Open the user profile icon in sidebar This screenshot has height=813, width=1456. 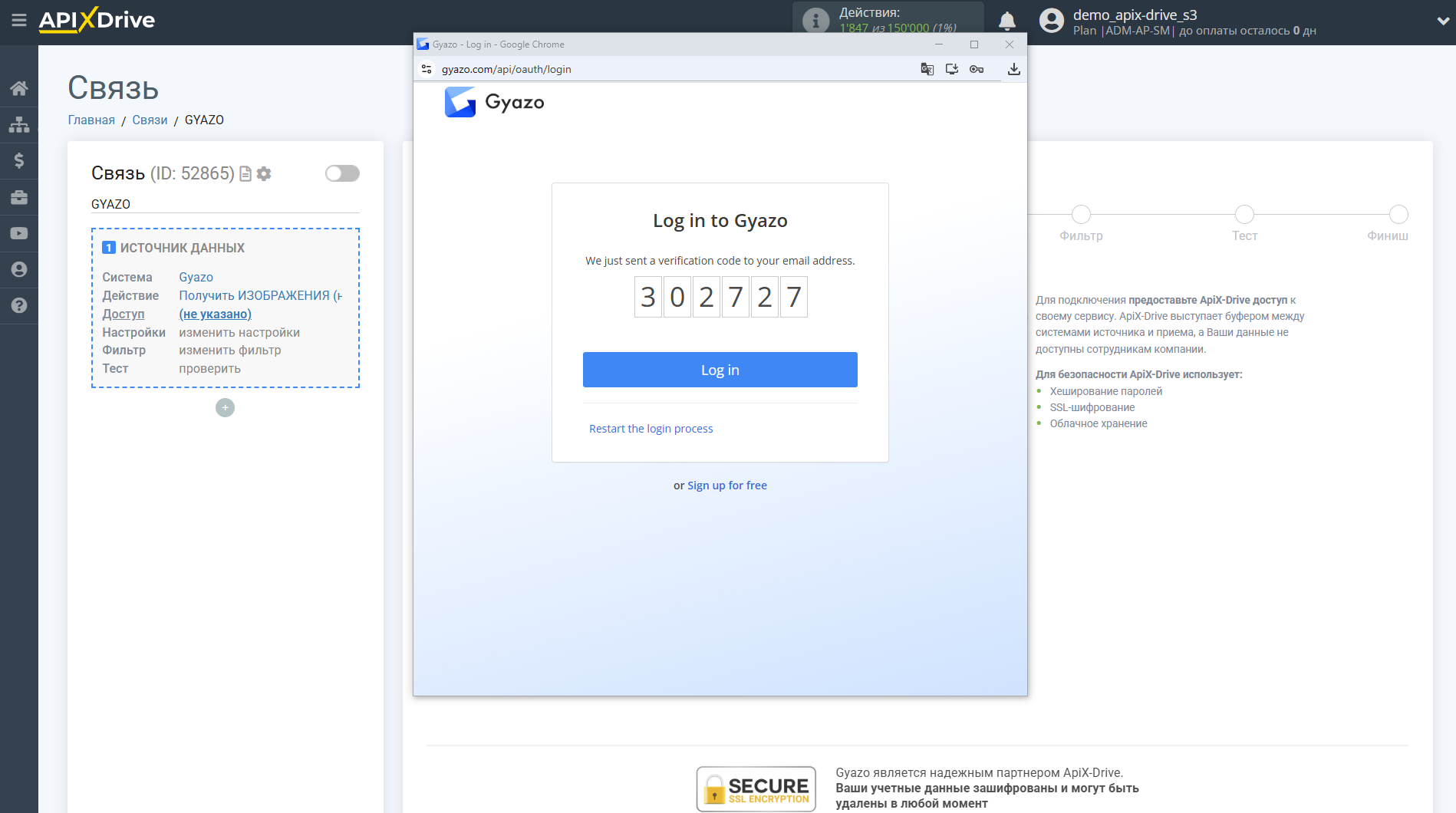tap(19, 269)
